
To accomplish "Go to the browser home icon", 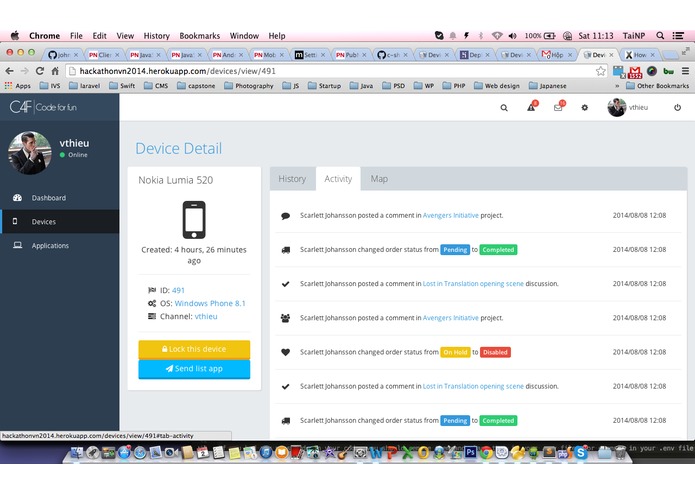I will (55, 71).
